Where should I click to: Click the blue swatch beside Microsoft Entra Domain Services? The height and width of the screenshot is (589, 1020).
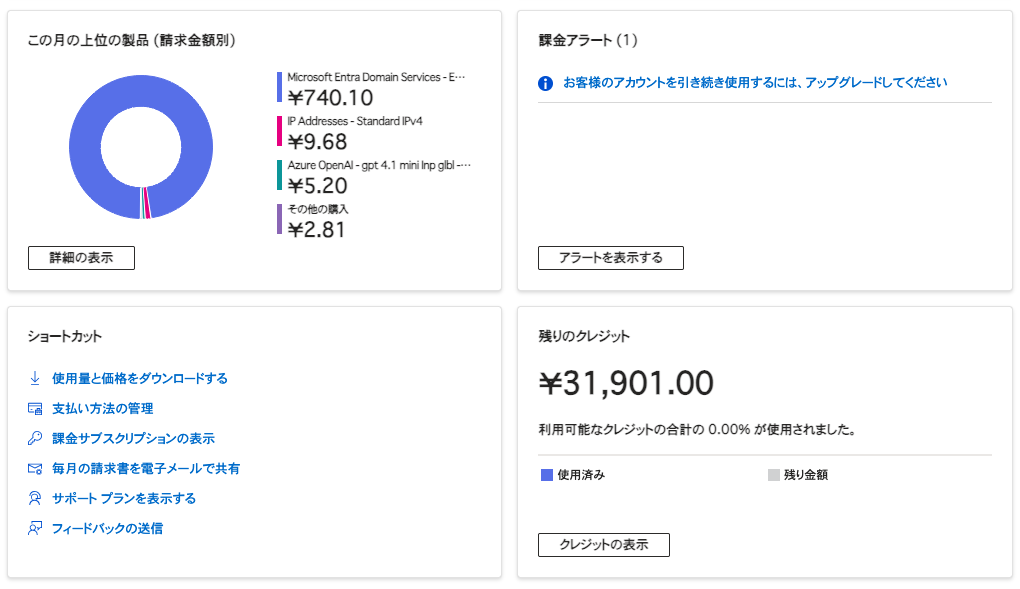point(279,87)
